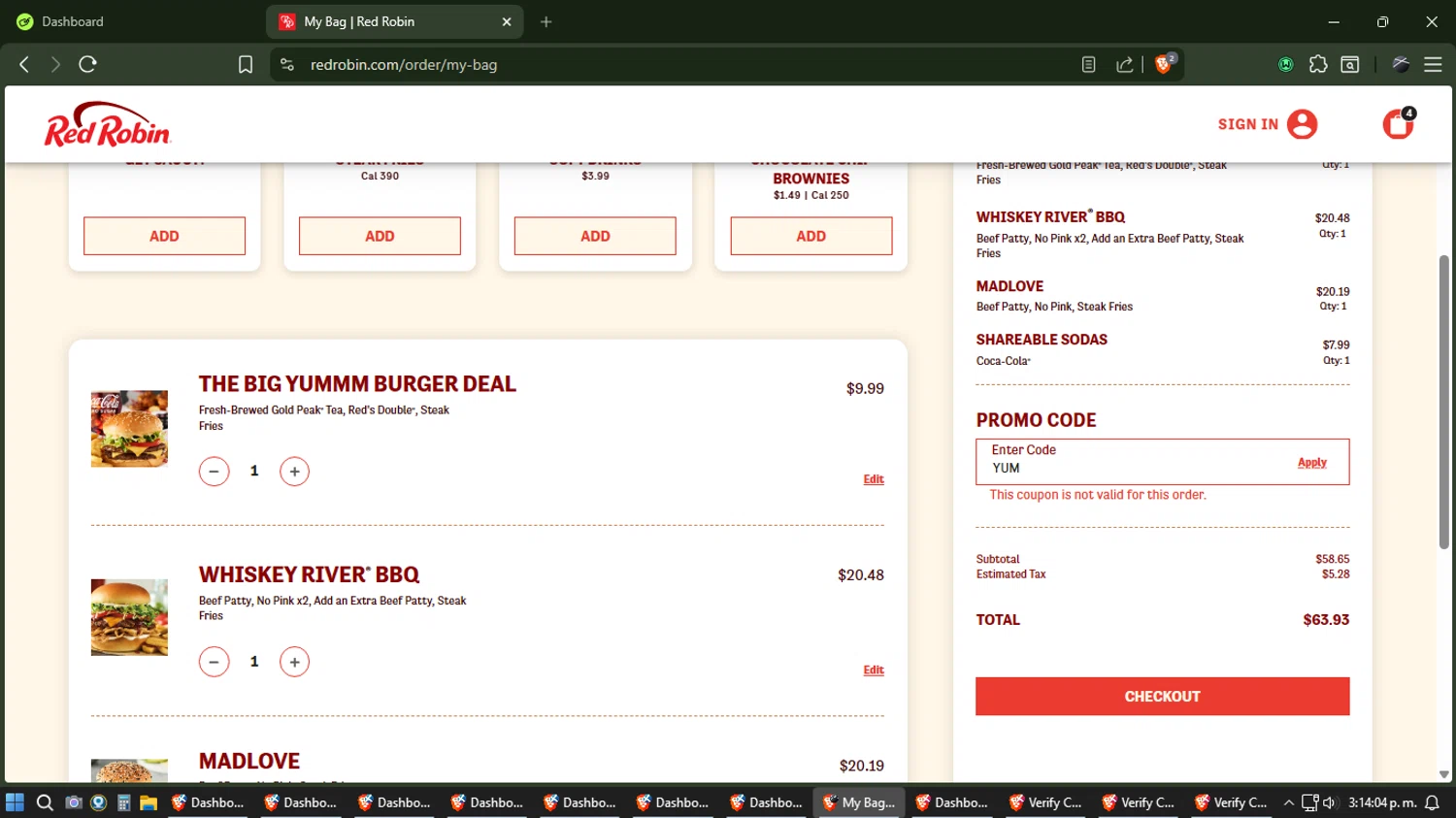Click THE BIG YUMMM BURGER DEAL heading
The image size is (1456, 818).
point(357,384)
